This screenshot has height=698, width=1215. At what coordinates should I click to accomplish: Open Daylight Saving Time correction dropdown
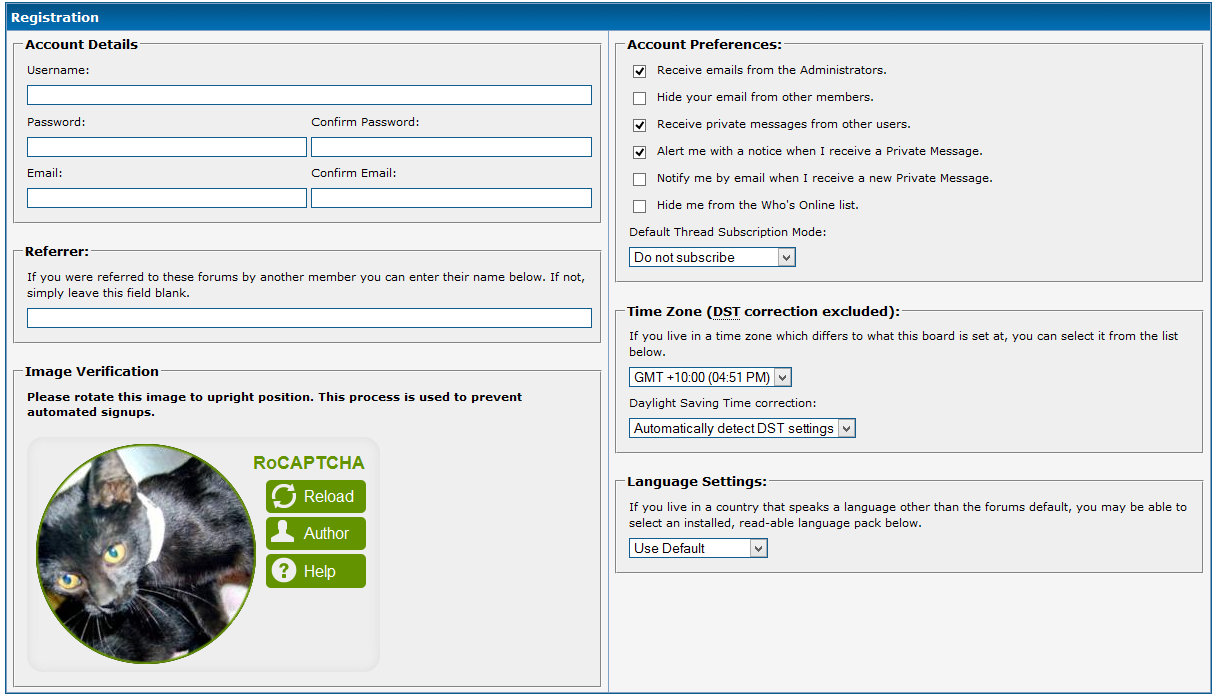[742, 428]
